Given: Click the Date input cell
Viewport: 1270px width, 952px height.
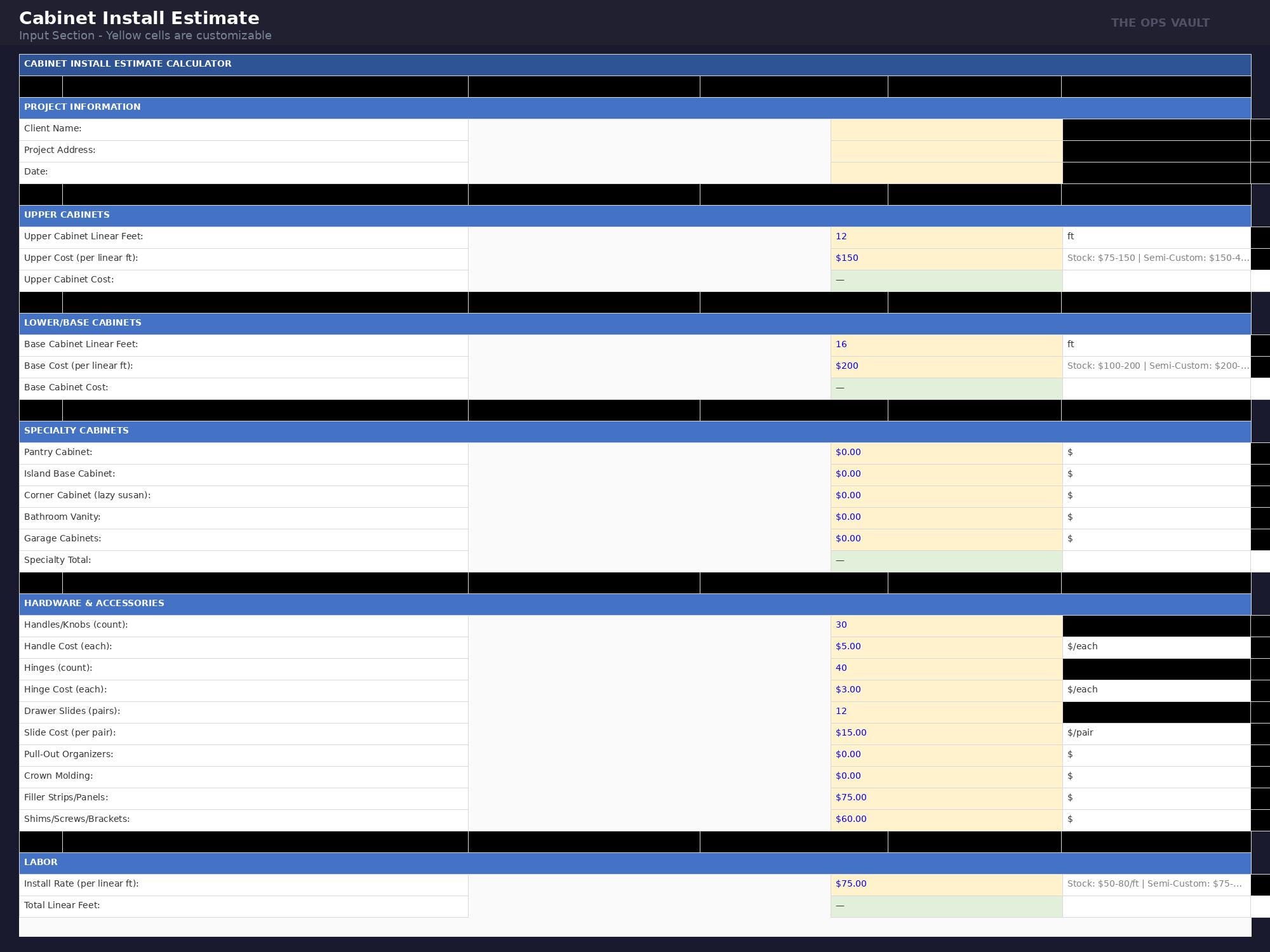Looking at the screenshot, I should tap(946, 173).
